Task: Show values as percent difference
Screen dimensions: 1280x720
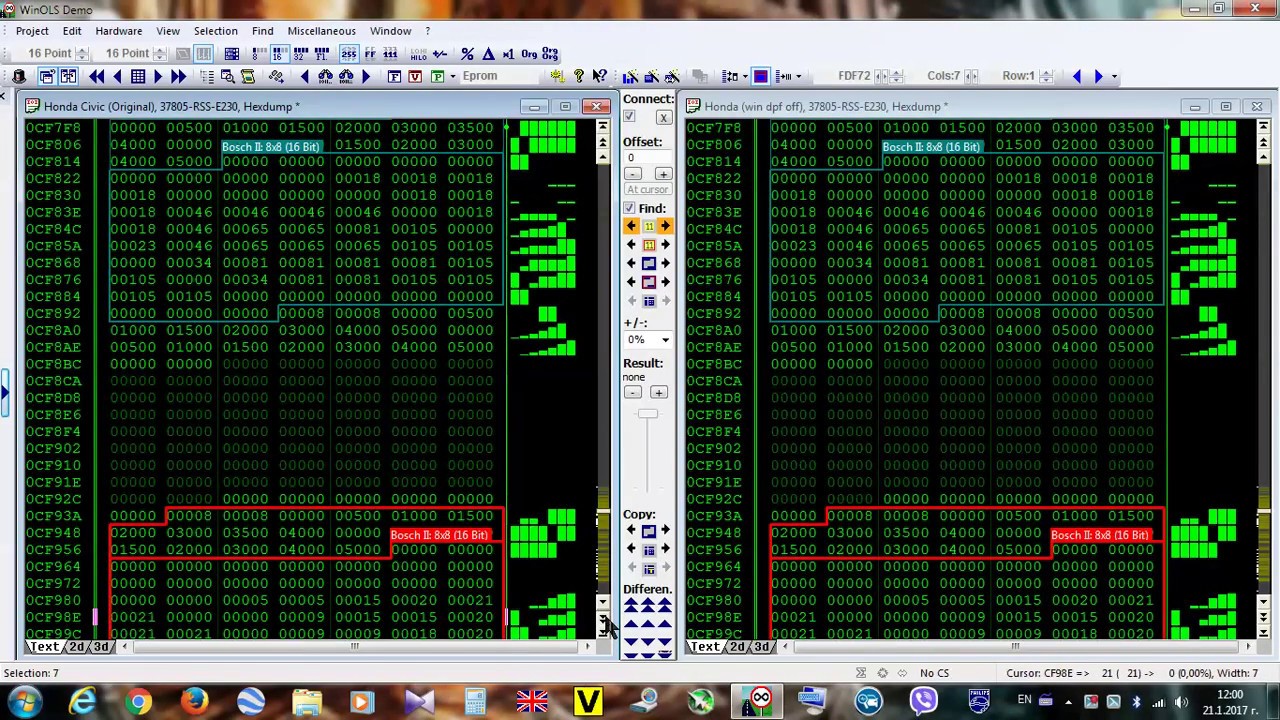Action: click(x=467, y=54)
